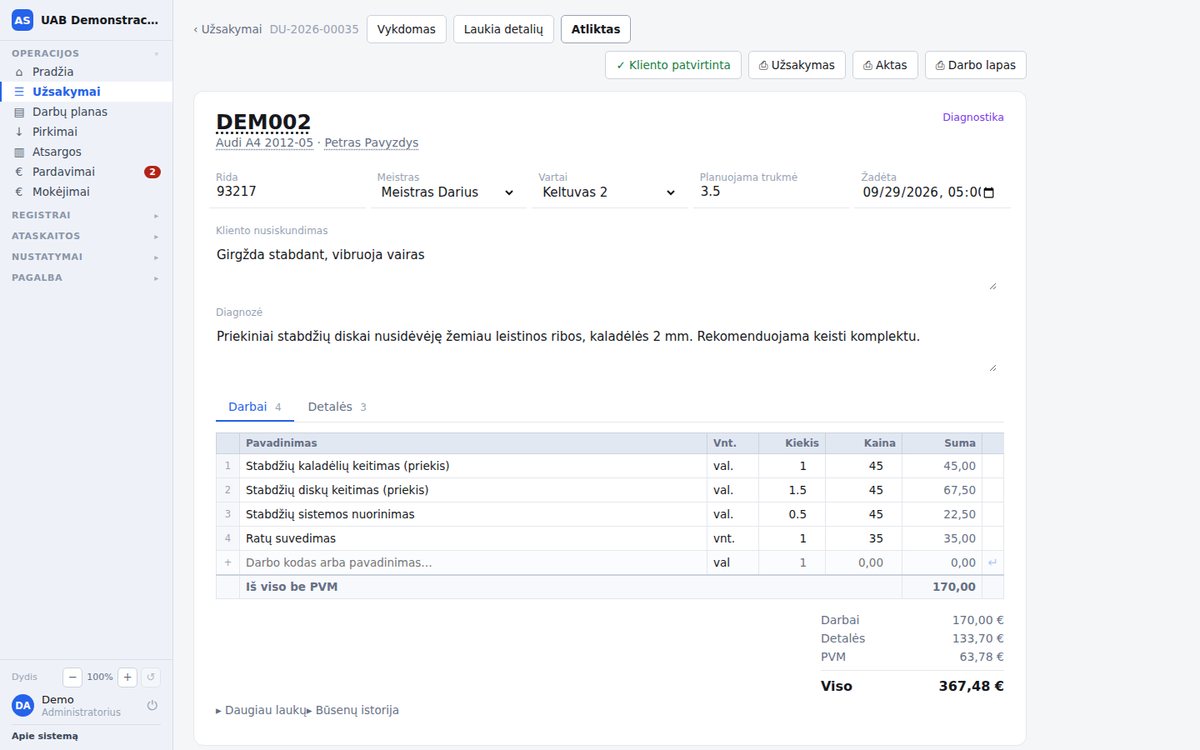1200x750 pixels.
Task: Open the Audi A4 2012-05 vehicle link
Action: pyautogui.click(x=264, y=143)
